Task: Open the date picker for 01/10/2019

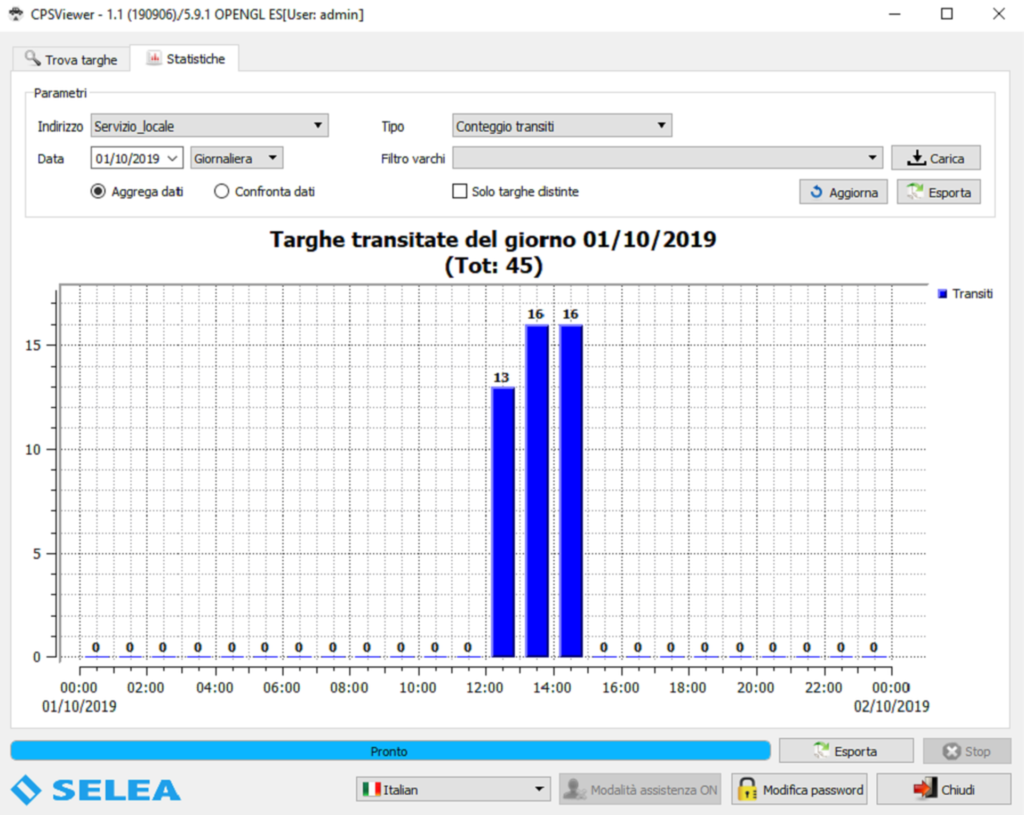Action: pos(173,158)
